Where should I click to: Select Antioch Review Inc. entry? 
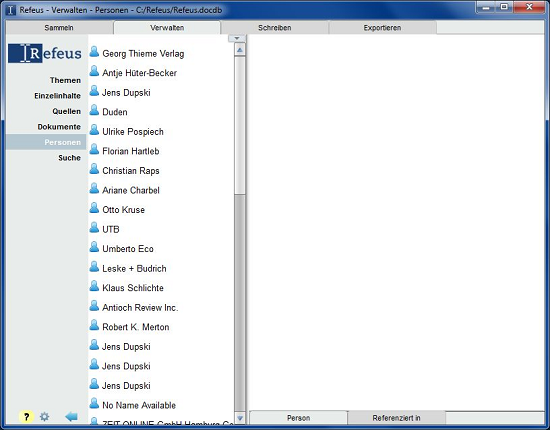140,308
